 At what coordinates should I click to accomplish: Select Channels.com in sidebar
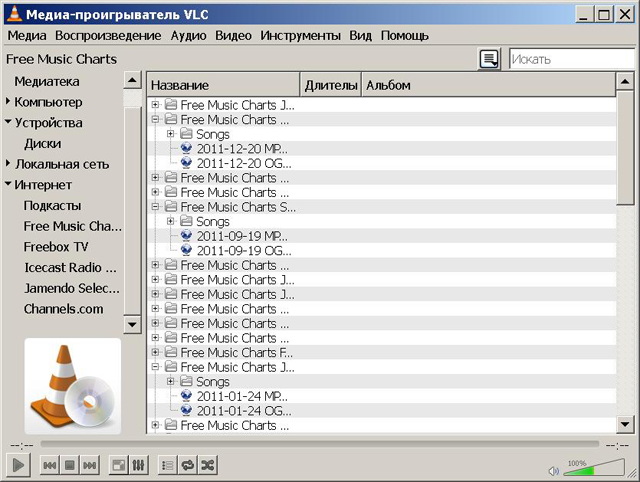[x=63, y=309]
